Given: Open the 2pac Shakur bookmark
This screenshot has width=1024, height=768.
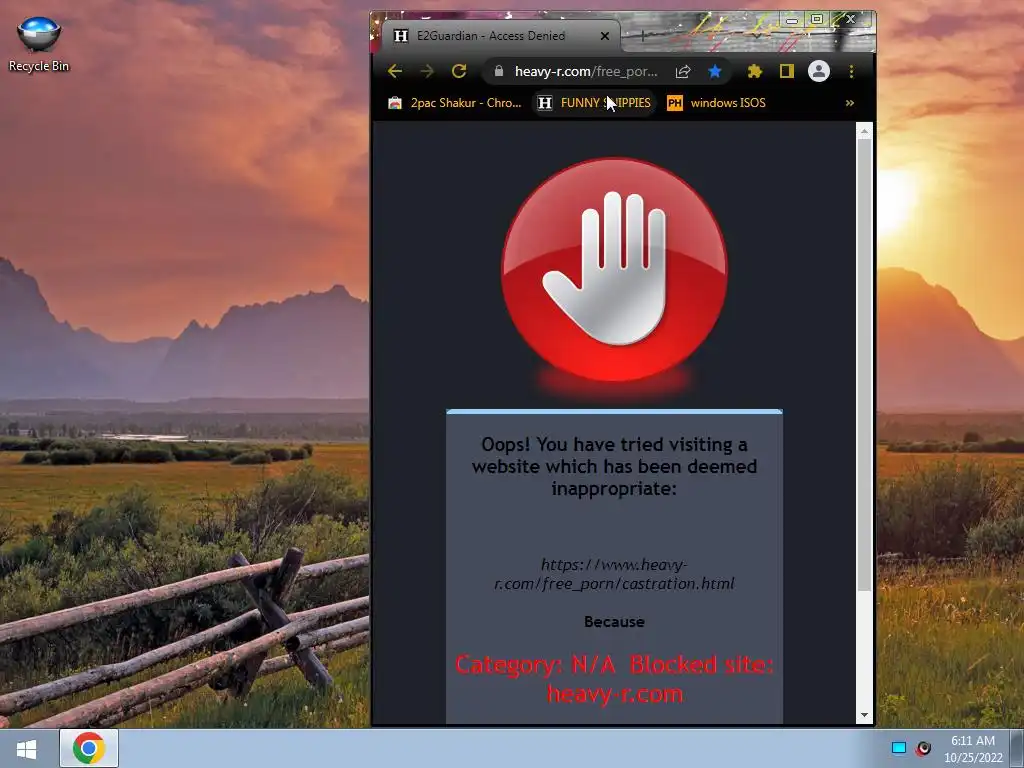Looking at the screenshot, I should 455,103.
